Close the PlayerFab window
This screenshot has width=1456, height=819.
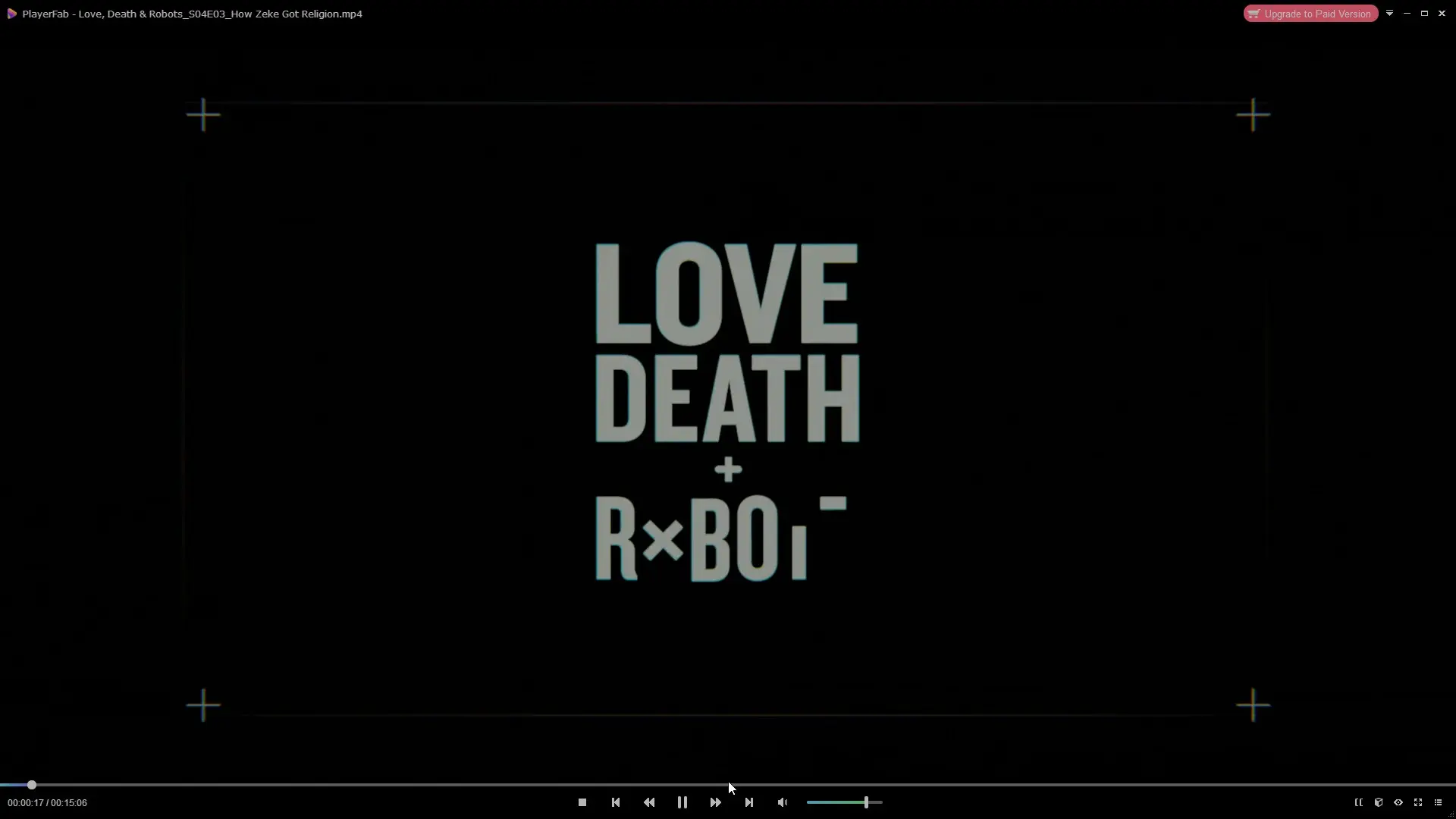[x=1442, y=14]
